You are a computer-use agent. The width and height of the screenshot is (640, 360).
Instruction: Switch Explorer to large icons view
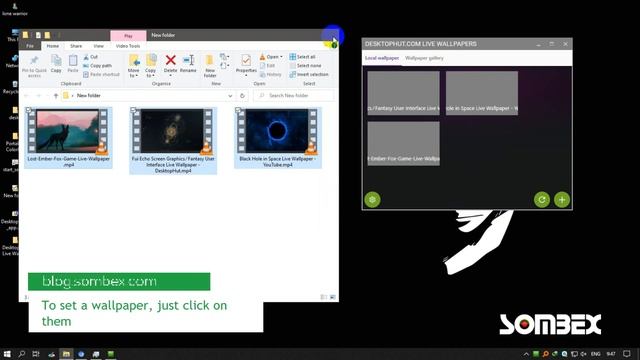[333, 297]
